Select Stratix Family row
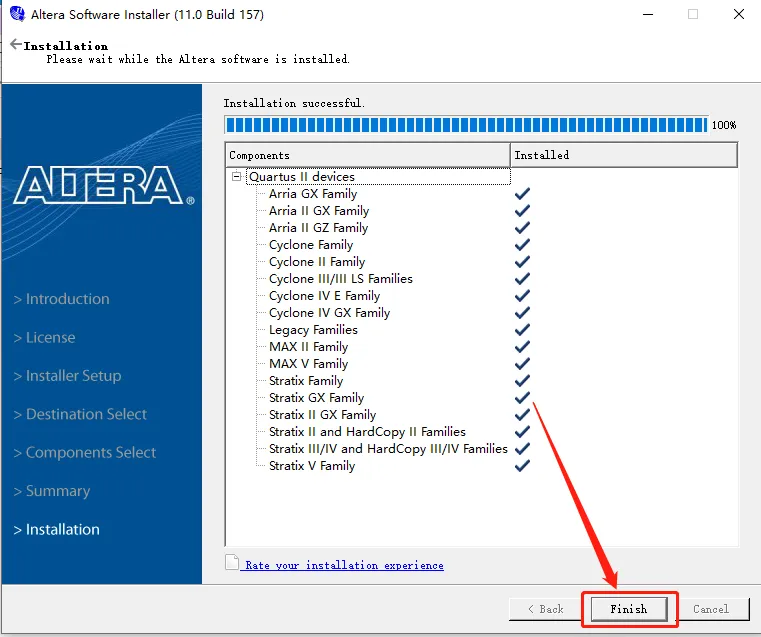Viewport: 761px width, 637px height. coord(306,381)
